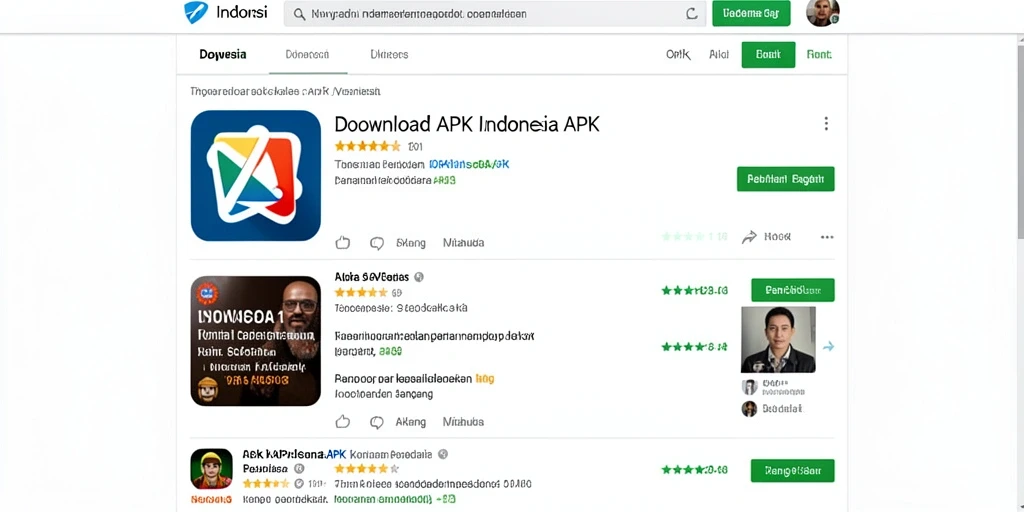Click the green button on the Alota 9€Veedas card
Image resolution: width=1024 pixels, height=512 pixels.
[x=793, y=290]
